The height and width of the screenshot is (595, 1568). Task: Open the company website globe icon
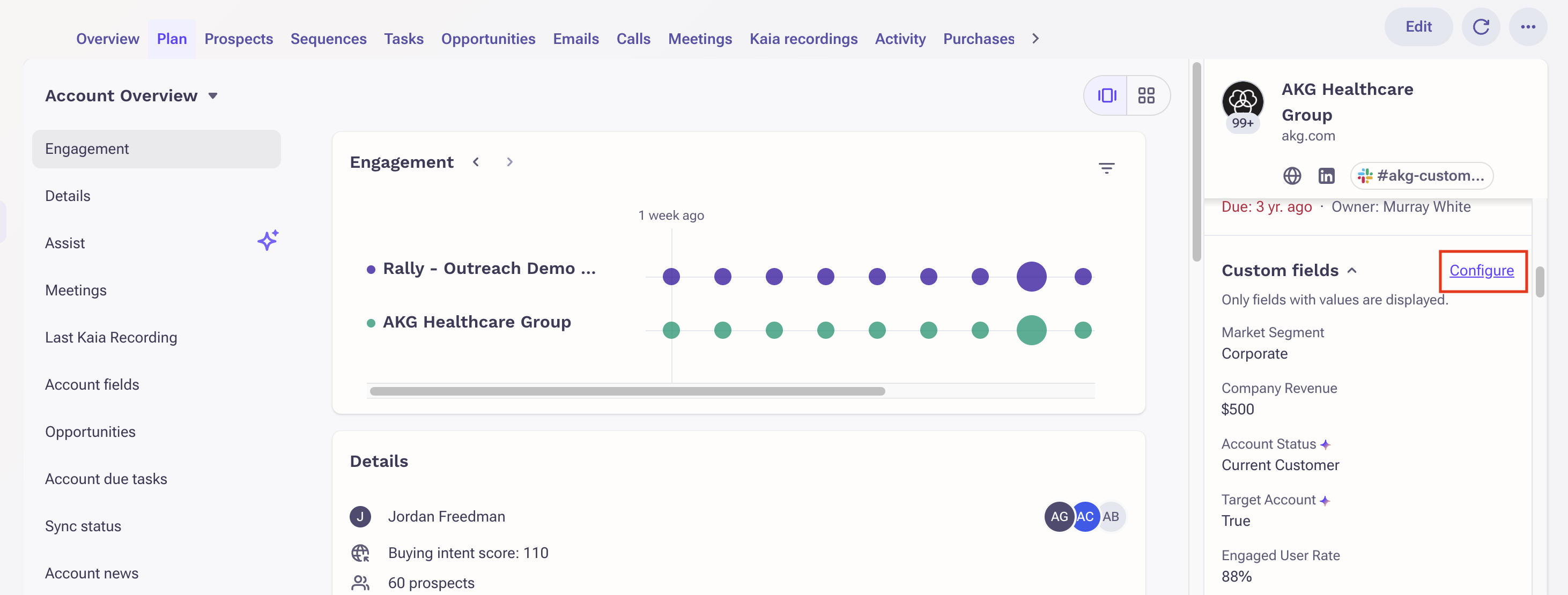coord(1292,176)
